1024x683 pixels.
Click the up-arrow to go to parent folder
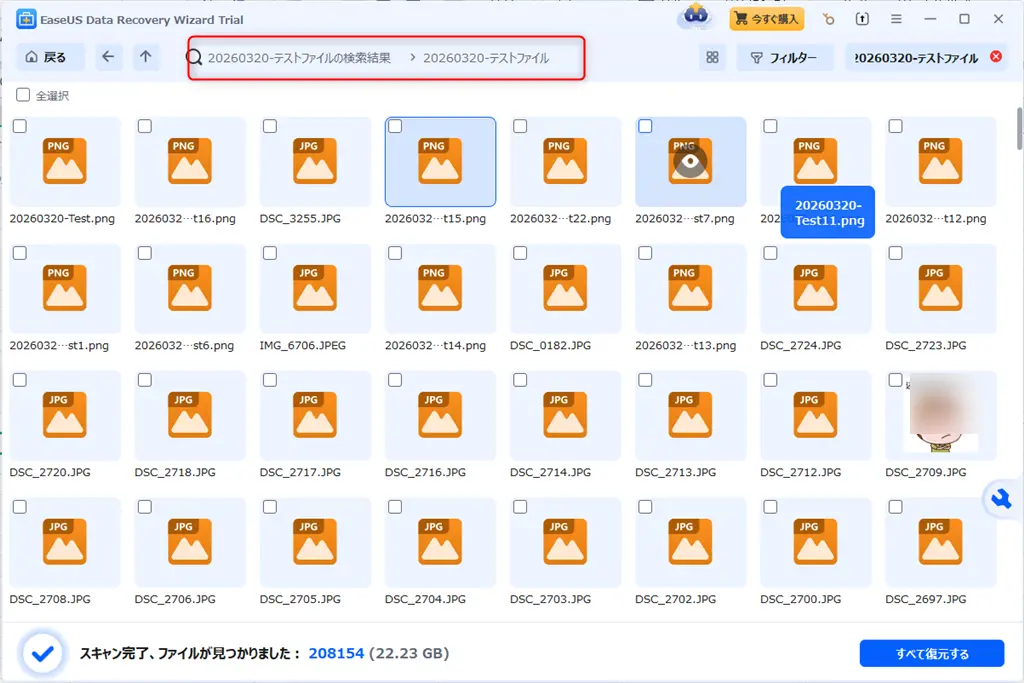click(x=145, y=57)
